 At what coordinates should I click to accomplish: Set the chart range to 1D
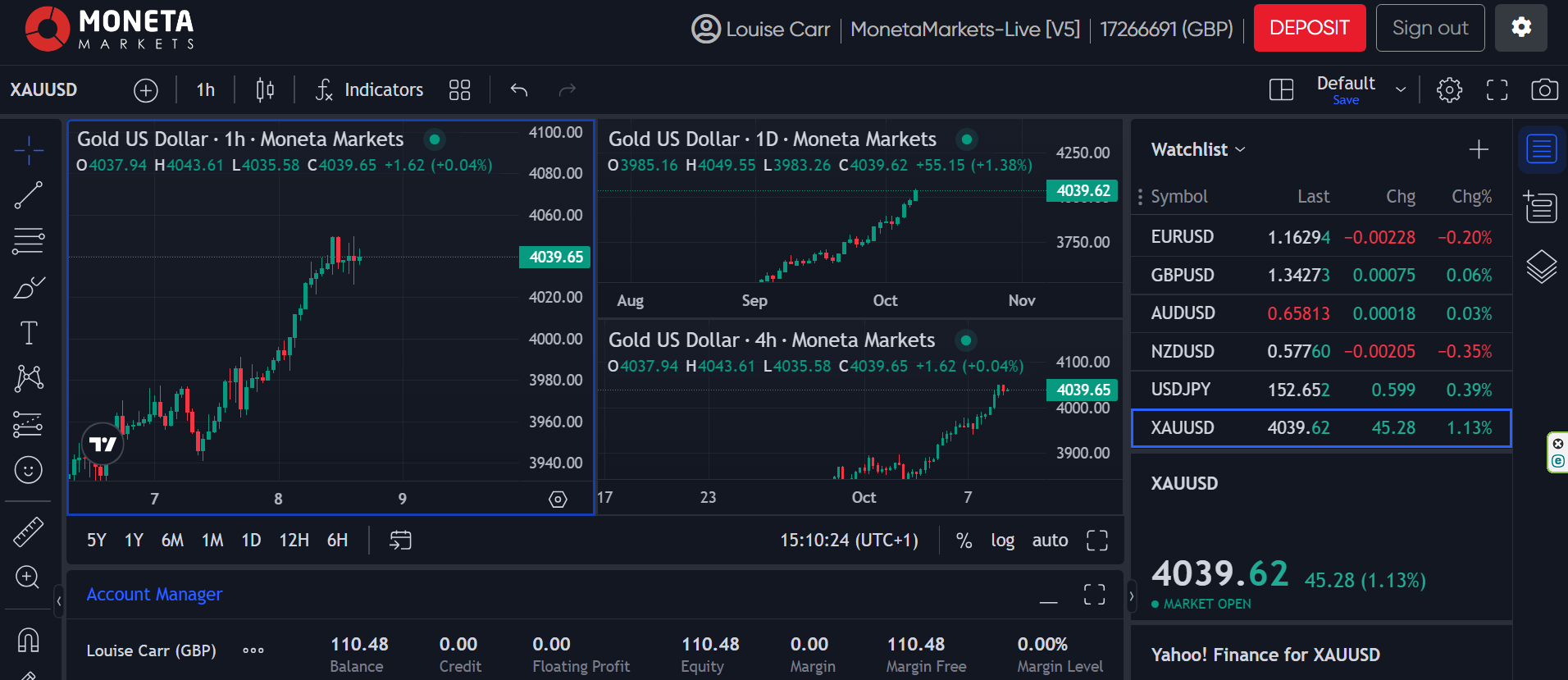[251, 541]
